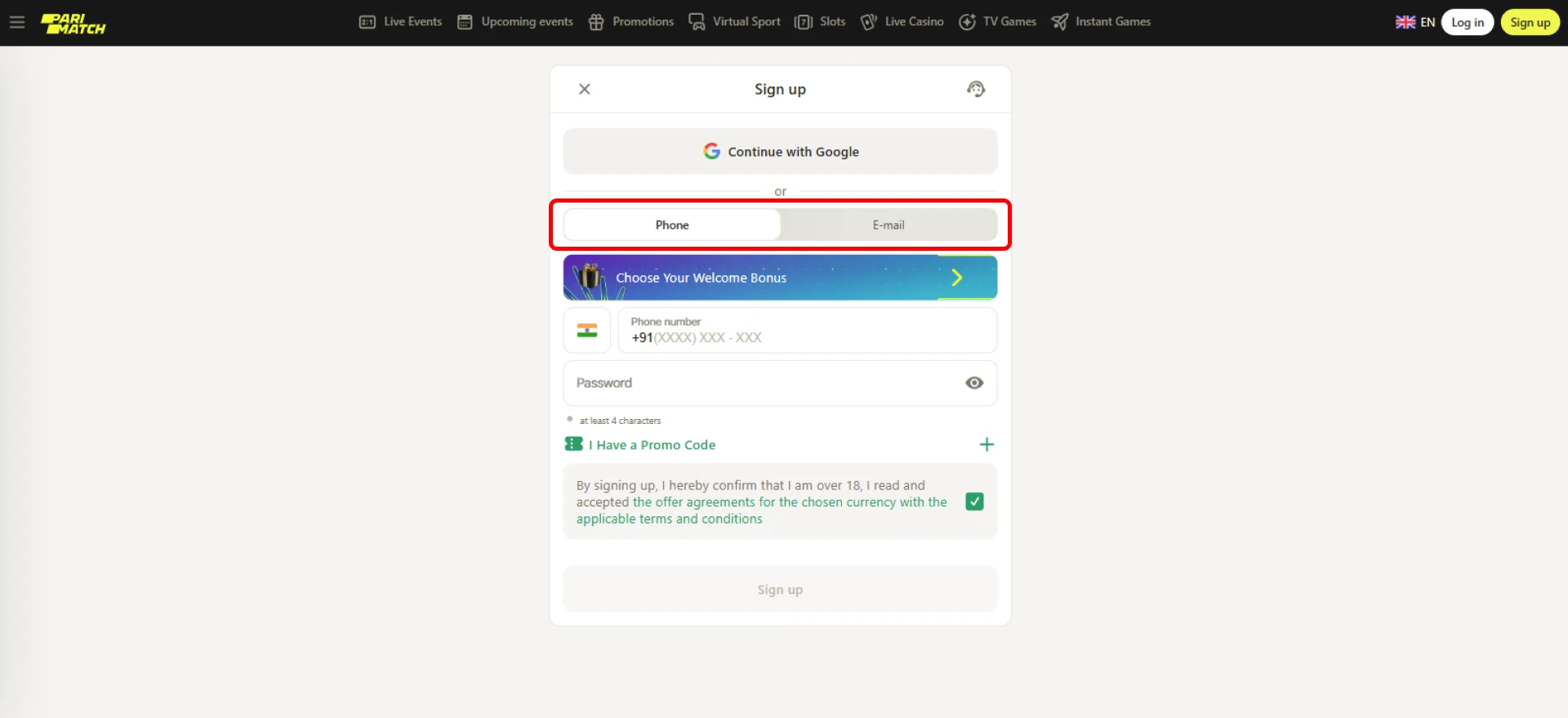The image size is (1568, 718).
Task: Click I Have a Promo Code
Action: pyautogui.click(x=652, y=445)
